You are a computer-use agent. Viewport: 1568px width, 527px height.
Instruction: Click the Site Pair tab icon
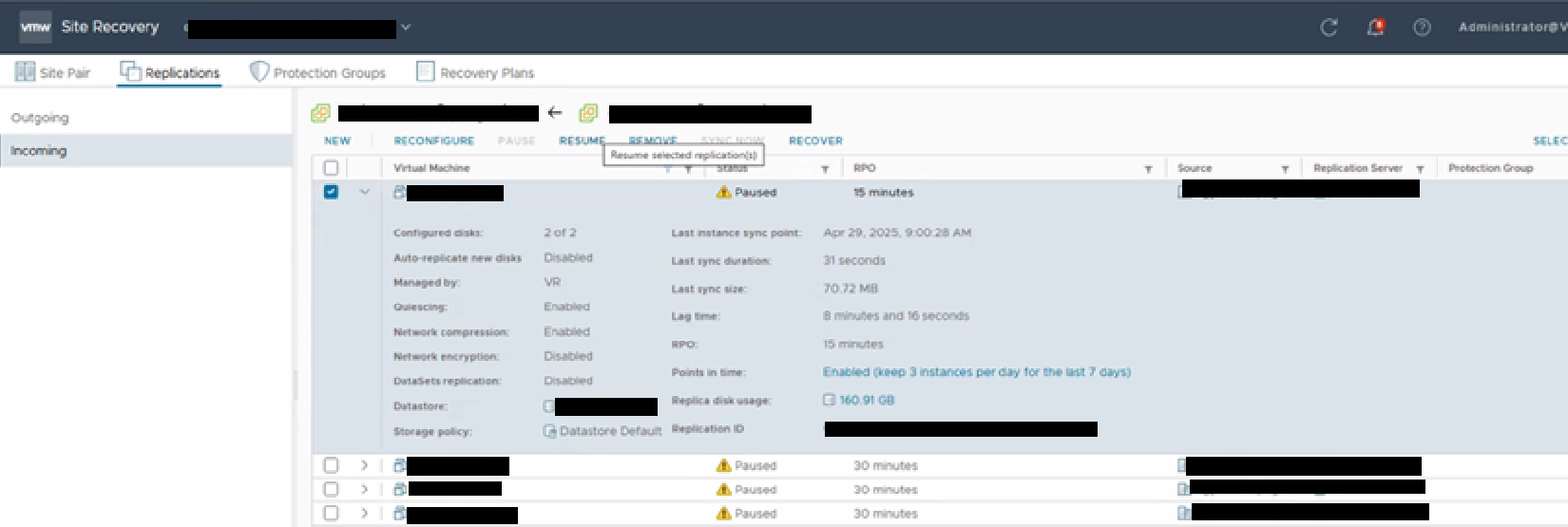(25, 72)
